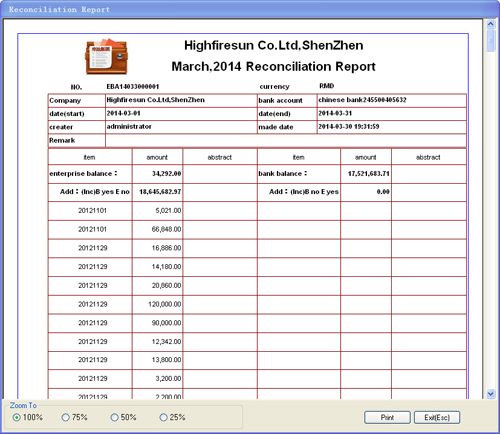Screen dimensions: 500x434
Task: Click the amount 20,860.00
Action: [x=167, y=286]
